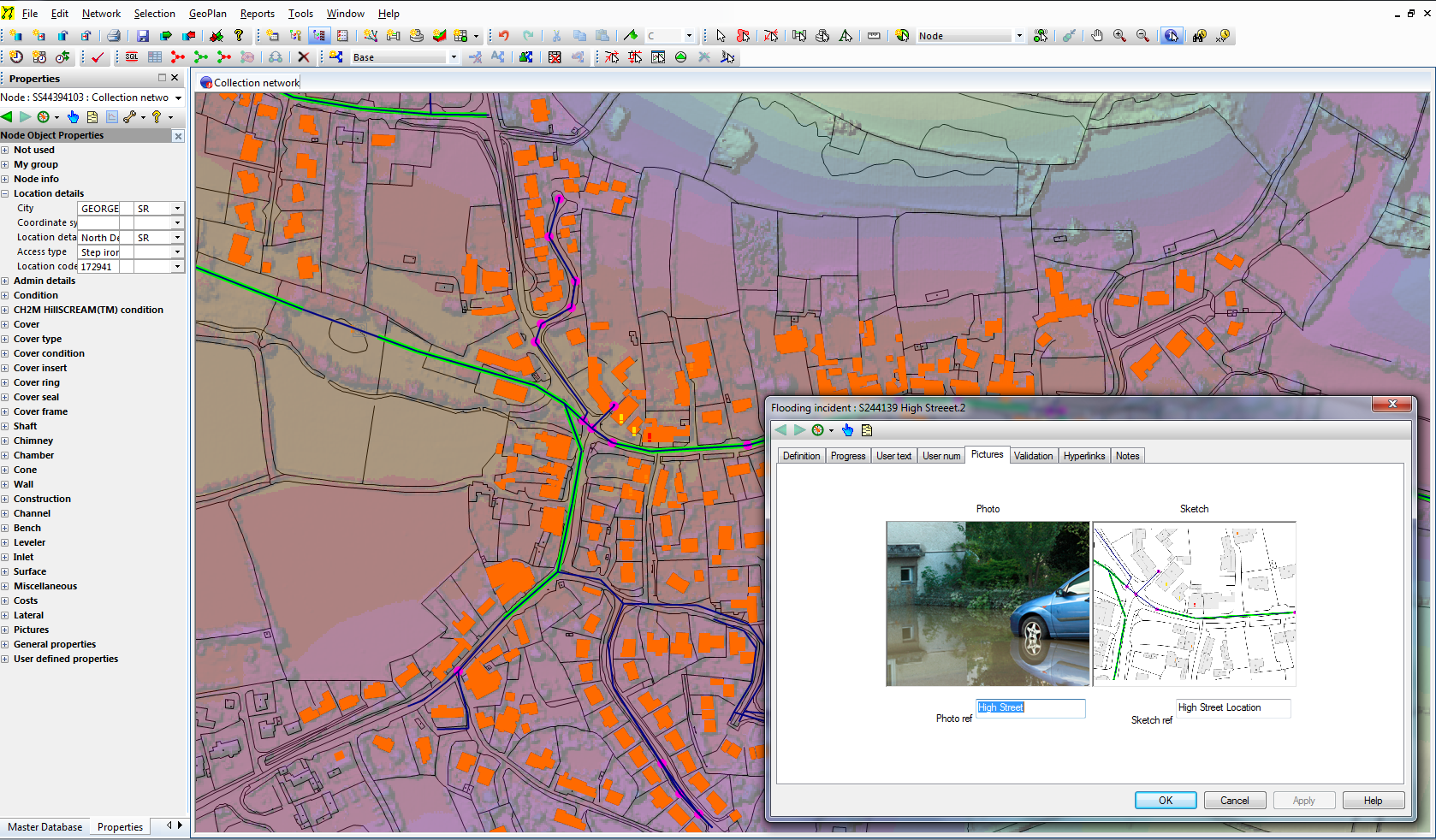Click the Apply button
This screenshot has width=1436, height=840.
[x=1304, y=801]
